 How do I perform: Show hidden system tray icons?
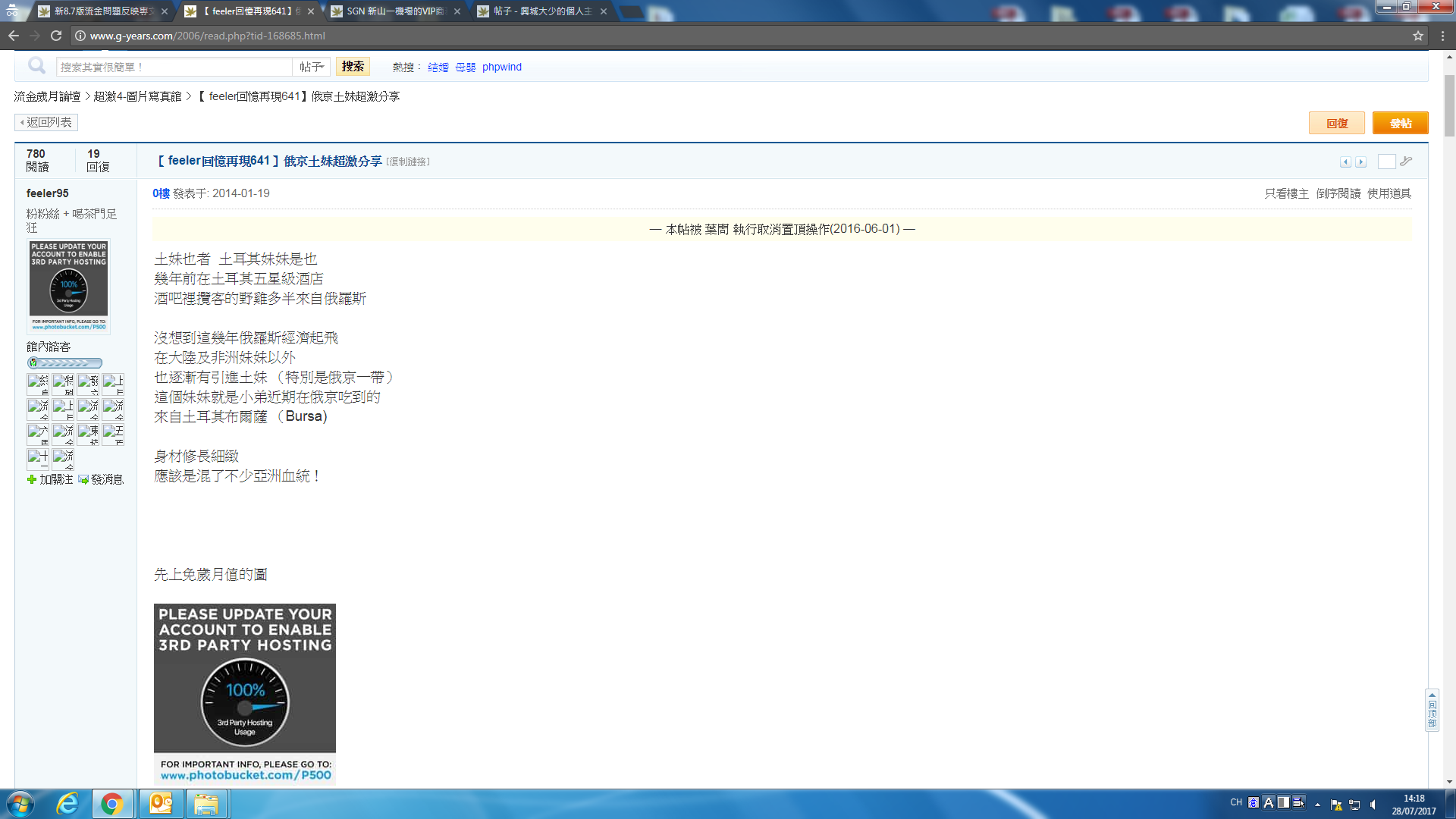1318,805
